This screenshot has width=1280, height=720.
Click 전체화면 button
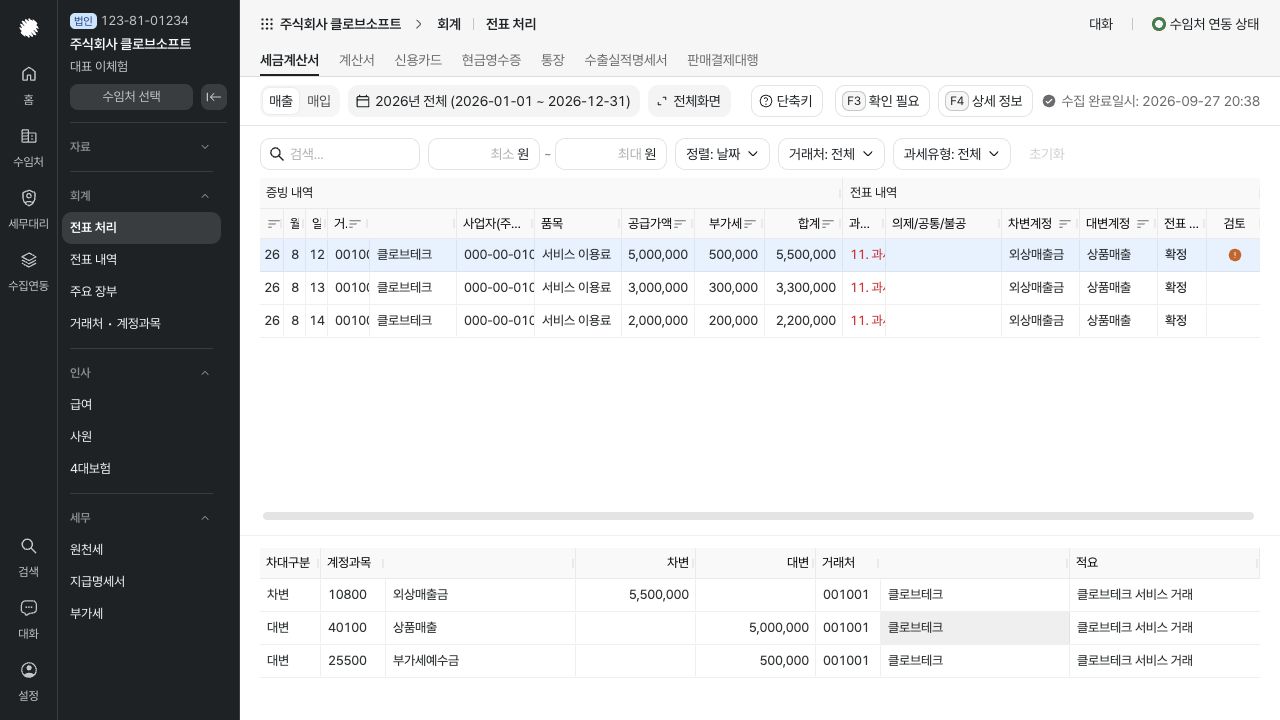coord(689,101)
